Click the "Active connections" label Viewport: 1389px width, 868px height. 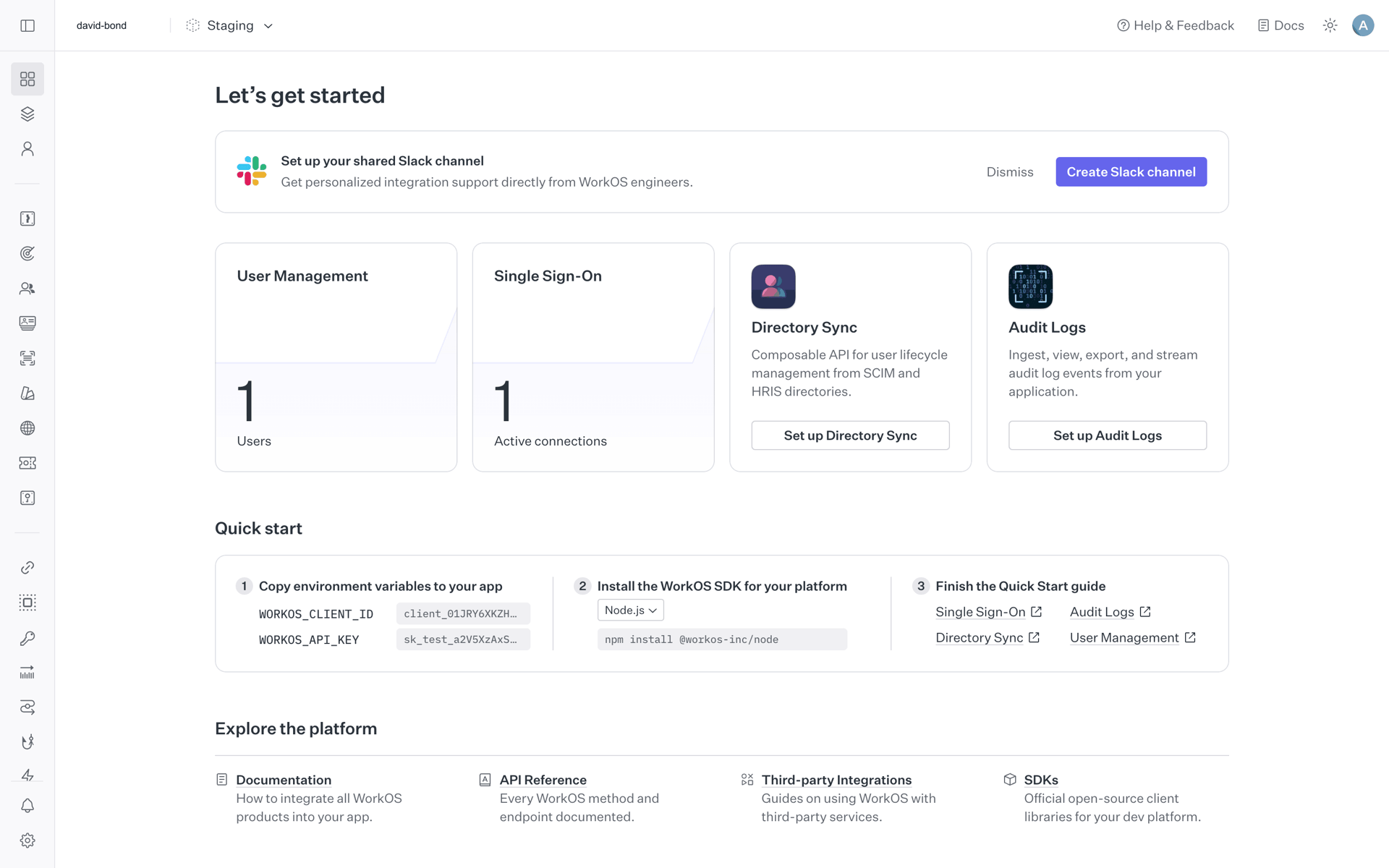click(551, 441)
